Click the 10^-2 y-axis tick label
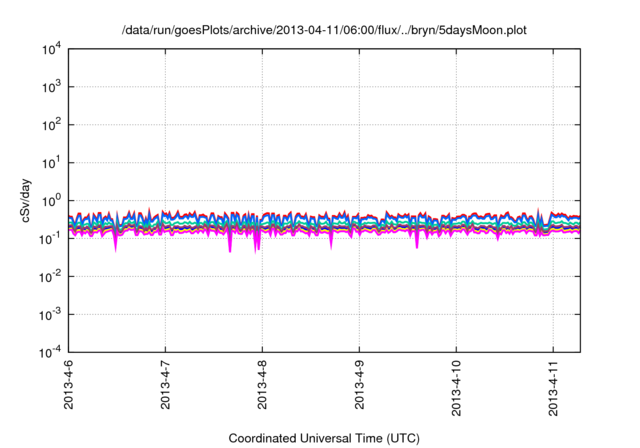640x448 pixels. pos(50,277)
